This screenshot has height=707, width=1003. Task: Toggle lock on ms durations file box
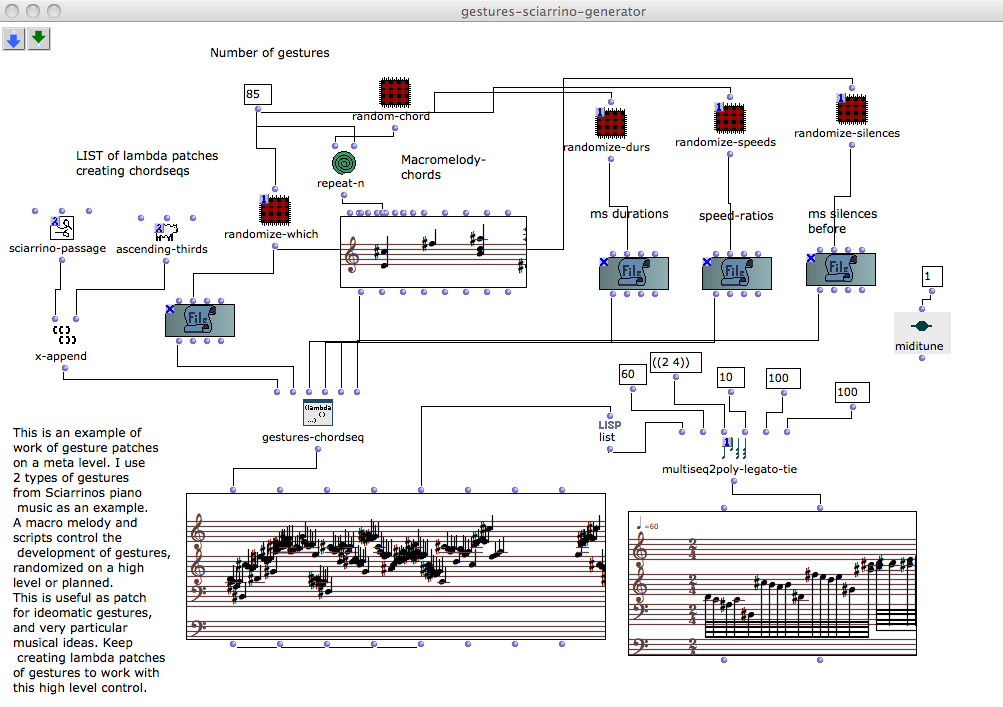pyautogui.click(x=603, y=262)
